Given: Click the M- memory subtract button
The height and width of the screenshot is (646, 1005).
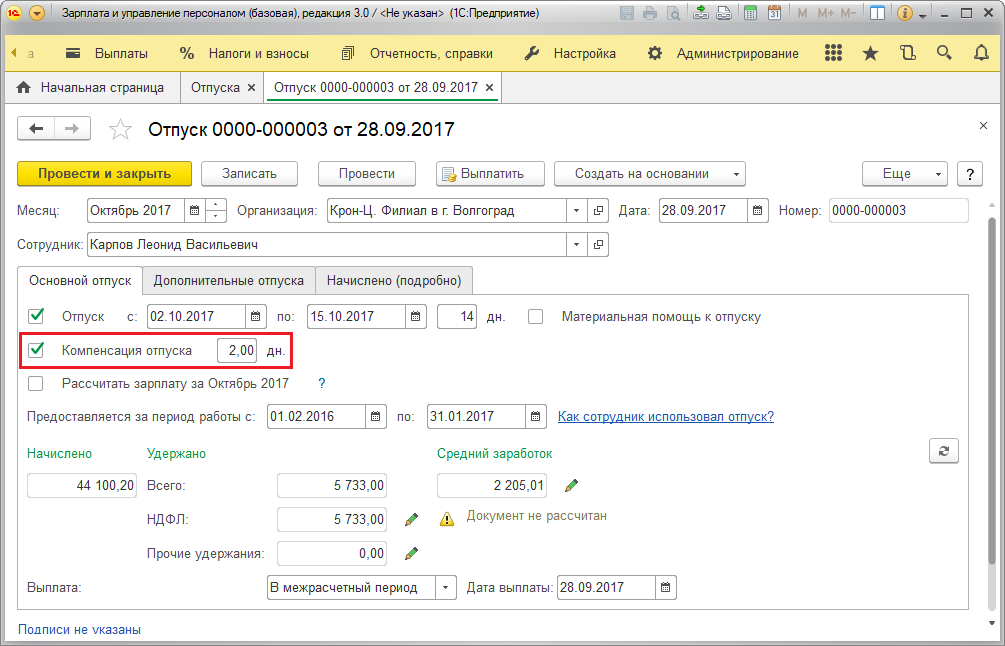Looking at the screenshot, I should [848, 13].
